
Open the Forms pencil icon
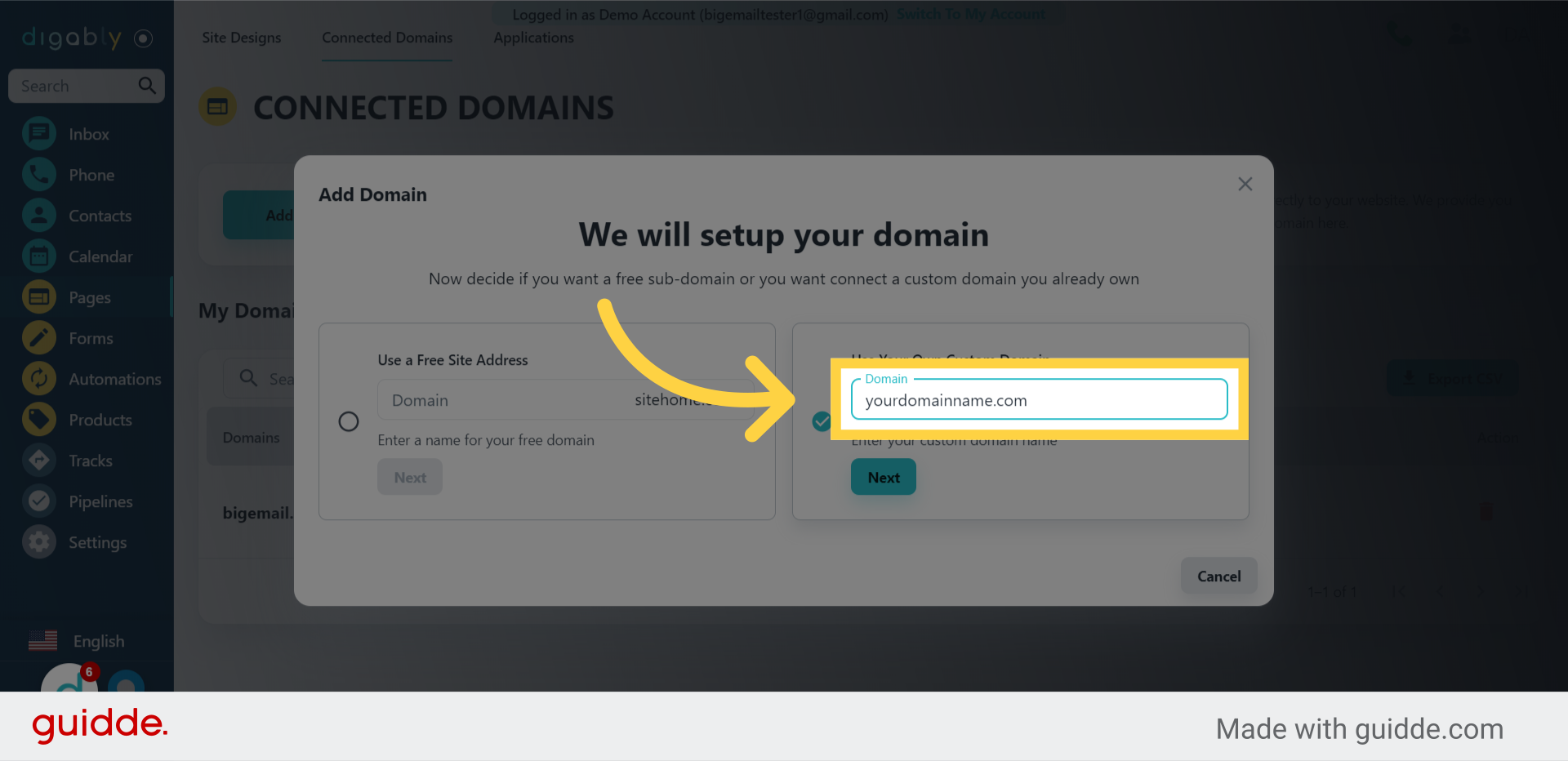coord(39,338)
